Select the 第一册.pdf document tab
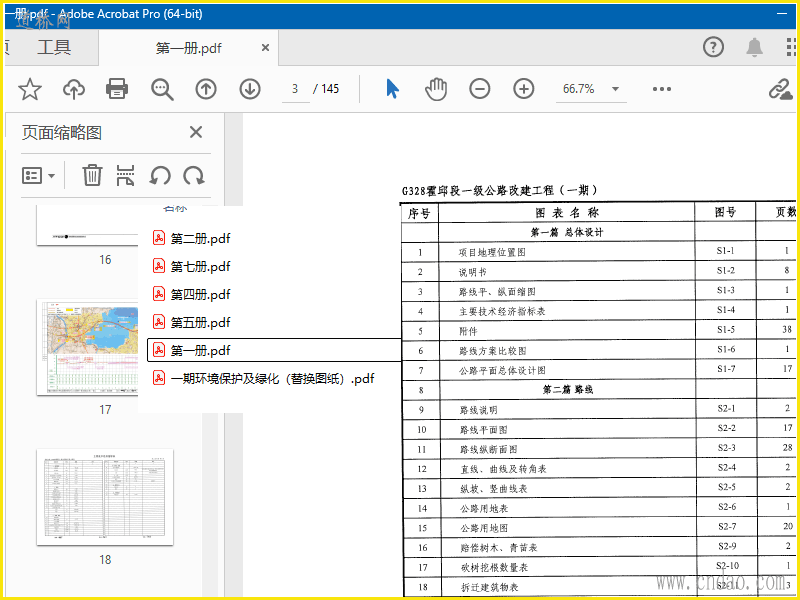Screen dimensions: 800x600 click(x=189, y=48)
